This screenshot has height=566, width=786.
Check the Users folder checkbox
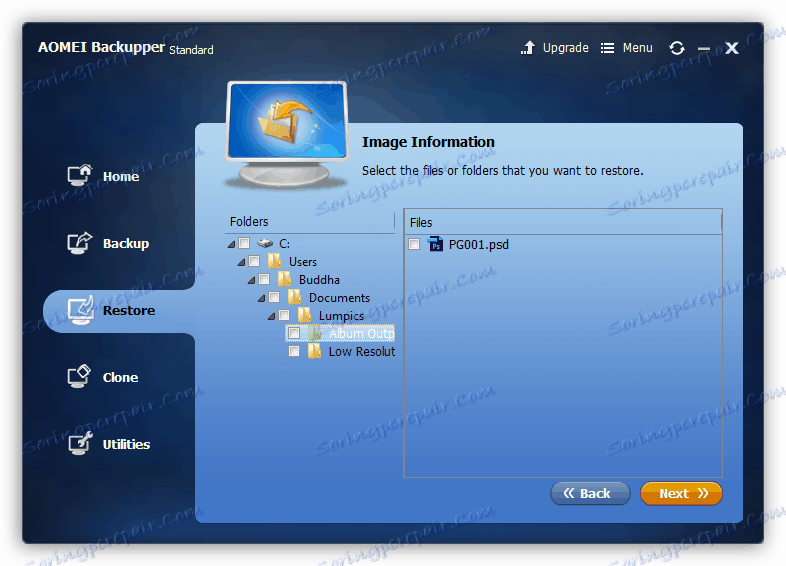pos(254,261)
